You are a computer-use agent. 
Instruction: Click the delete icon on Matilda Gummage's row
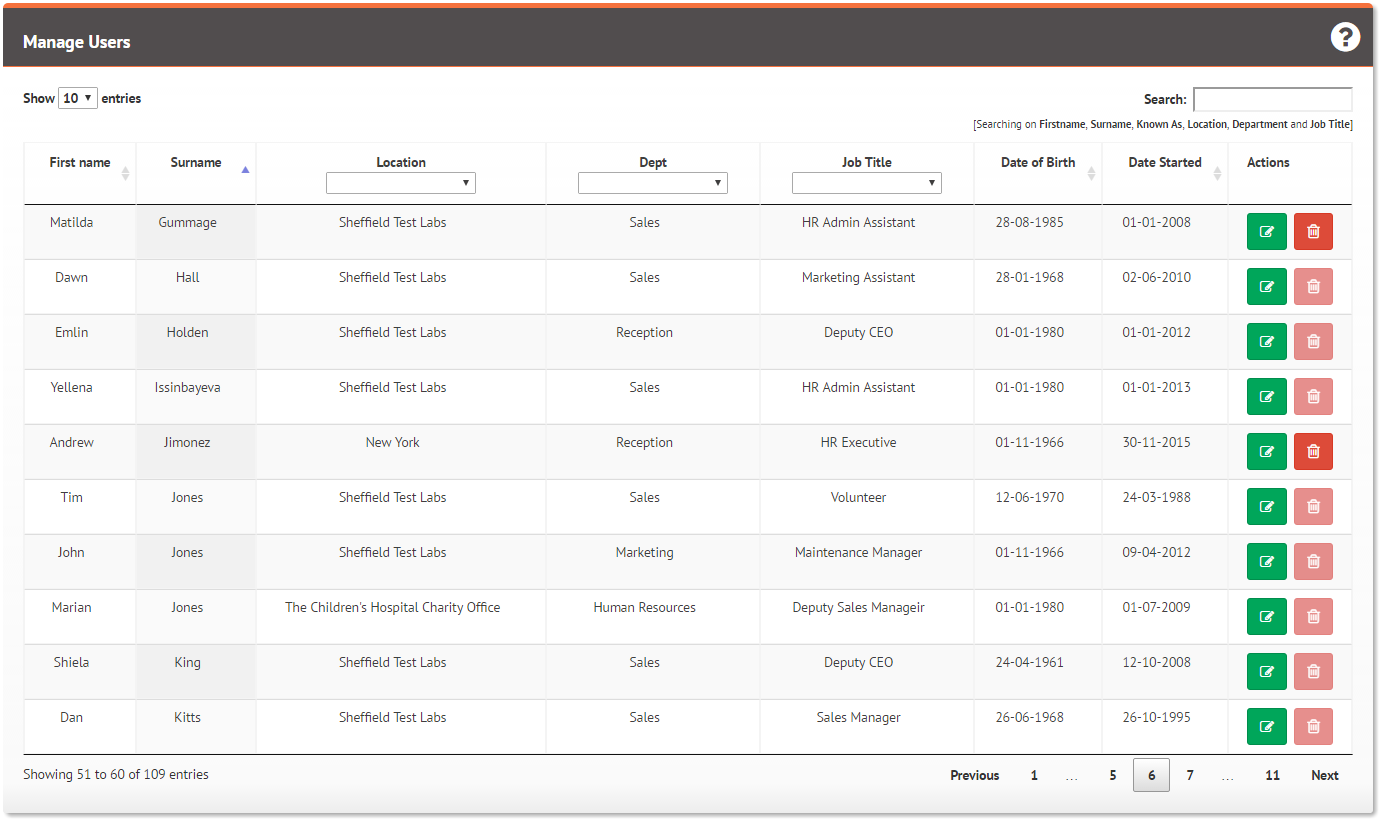pos(1313,231)
